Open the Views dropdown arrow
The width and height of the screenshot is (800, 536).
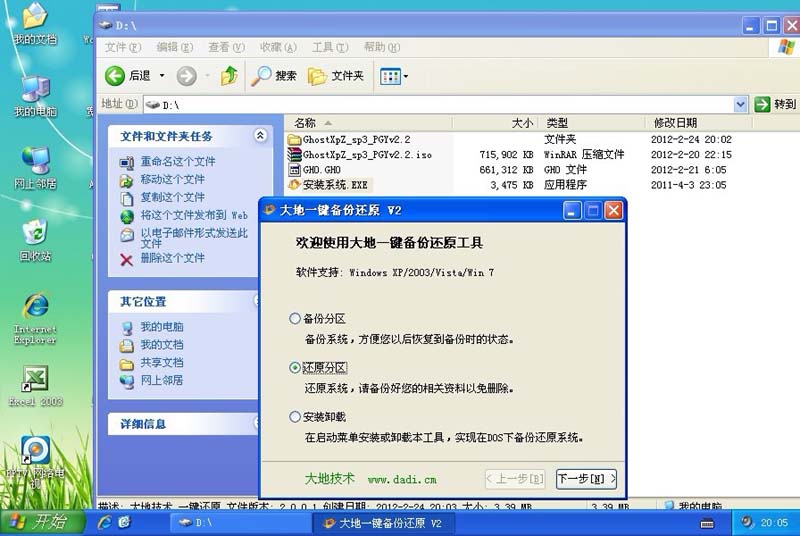[x=406, y=76]
